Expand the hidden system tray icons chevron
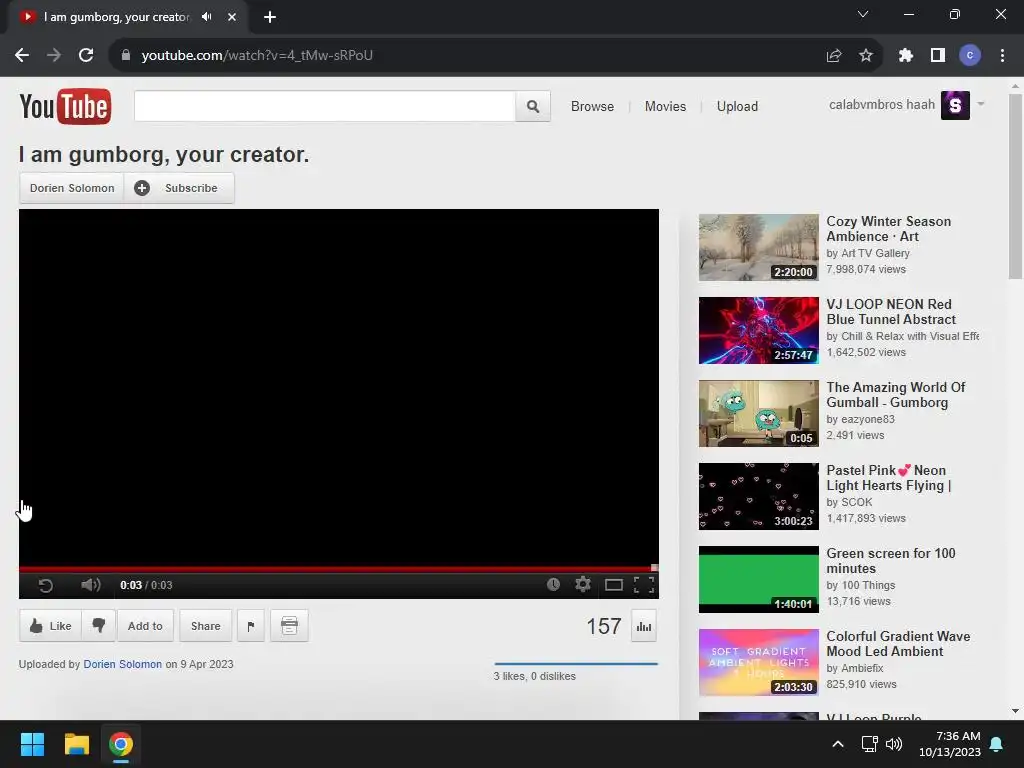This screenshot has width=1024, height=768. (x=838, y=744)
